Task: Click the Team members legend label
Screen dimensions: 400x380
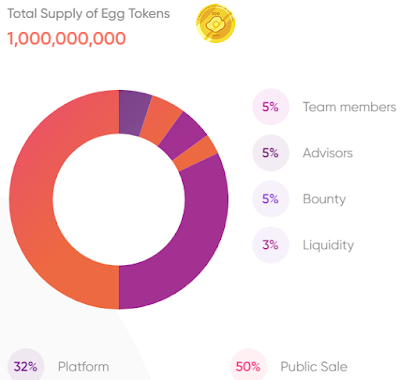Action: 349,107
